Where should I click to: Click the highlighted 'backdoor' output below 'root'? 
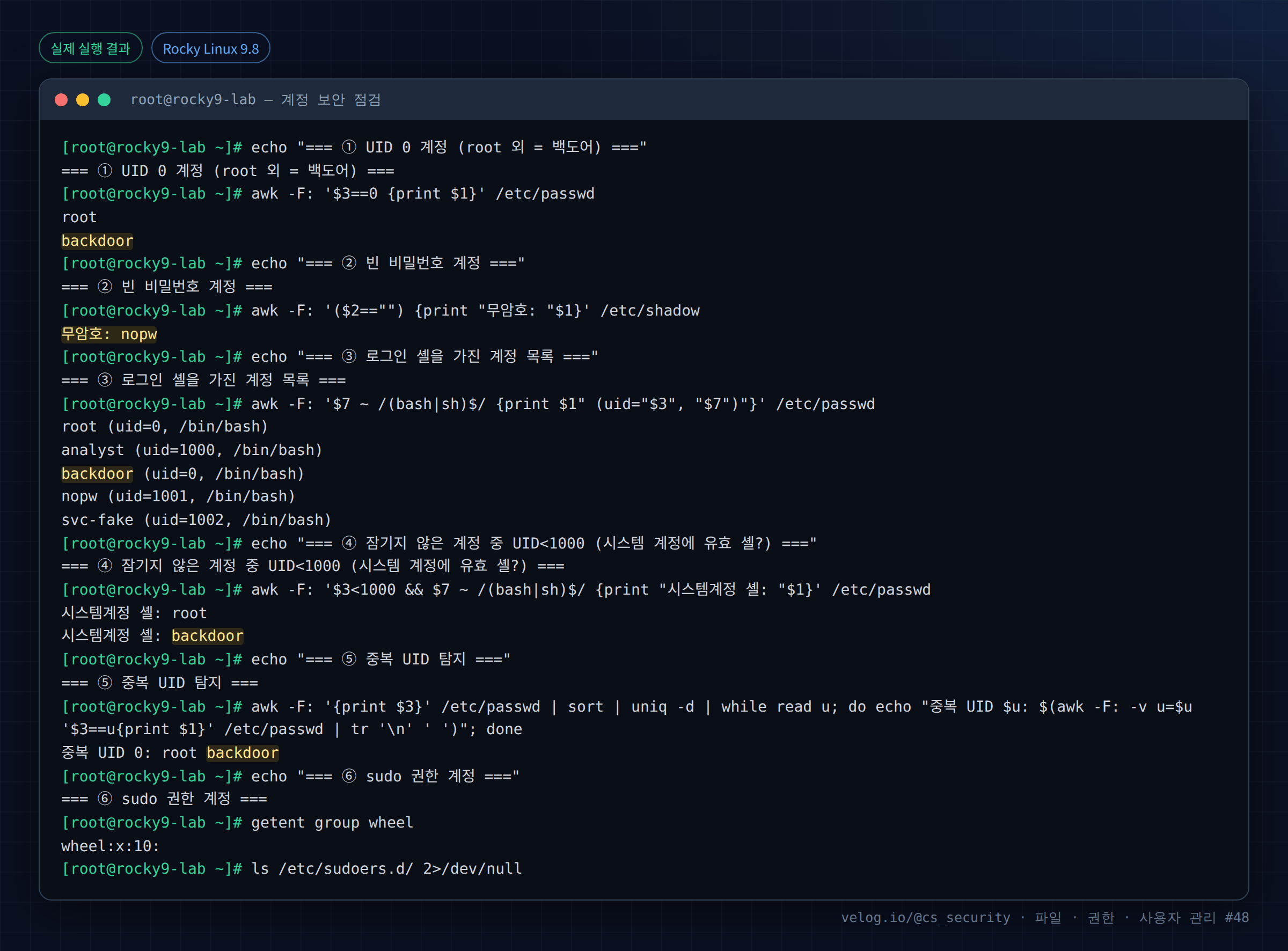(x=97, y=240)
